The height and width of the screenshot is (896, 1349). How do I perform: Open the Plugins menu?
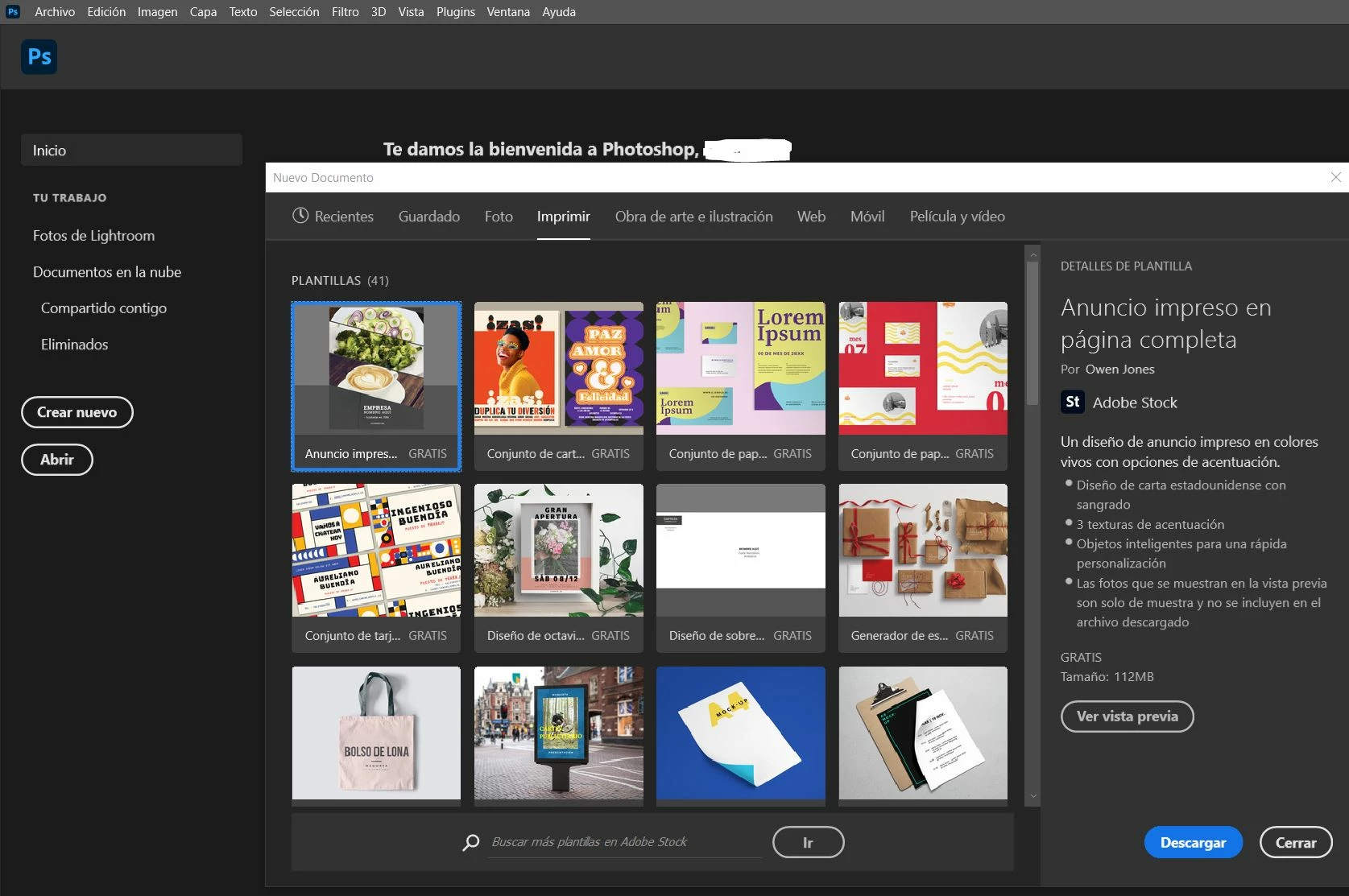click(x=456, y=12)
